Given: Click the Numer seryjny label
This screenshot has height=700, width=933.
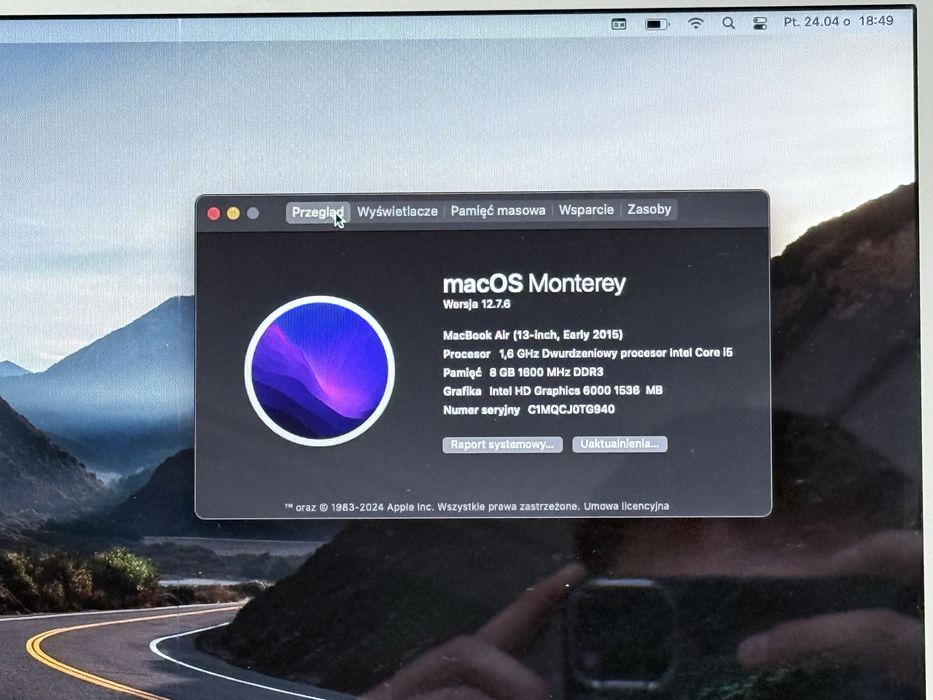Looking at the screenshot, I should 481,410.
